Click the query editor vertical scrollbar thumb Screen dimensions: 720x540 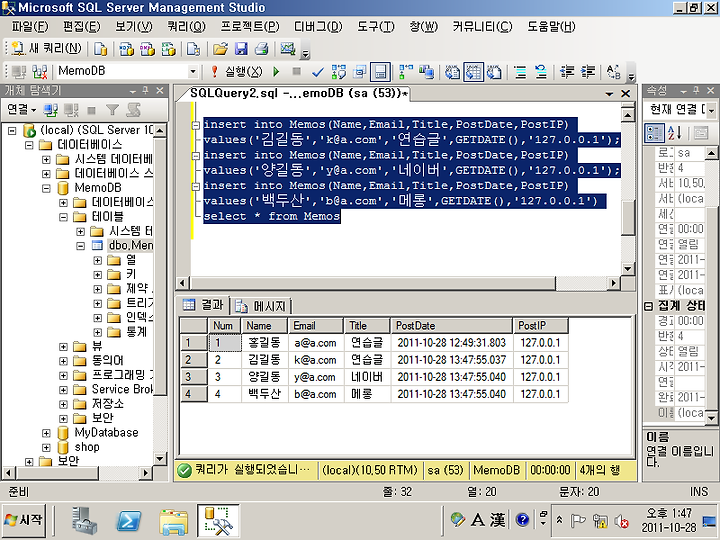(627, 217)
